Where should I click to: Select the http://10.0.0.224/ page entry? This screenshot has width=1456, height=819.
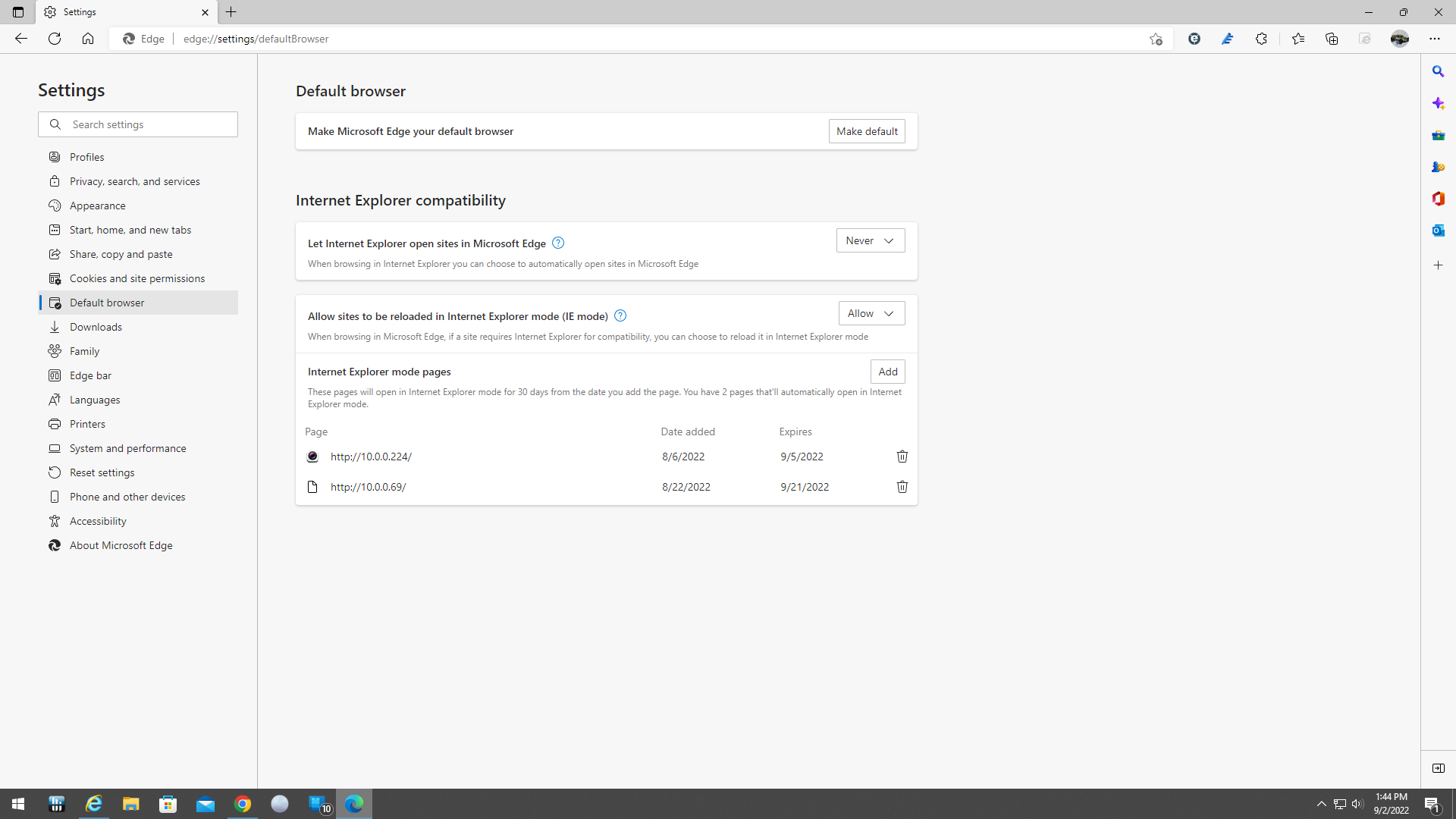pos(371,457)
